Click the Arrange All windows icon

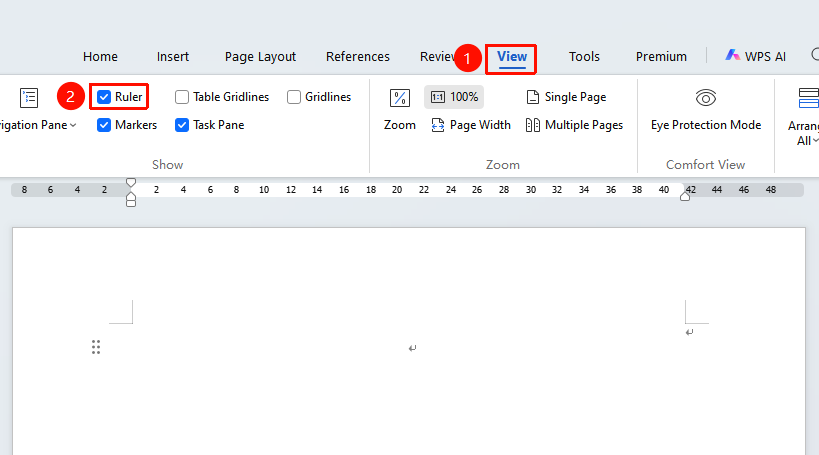[x=809, y=98]
